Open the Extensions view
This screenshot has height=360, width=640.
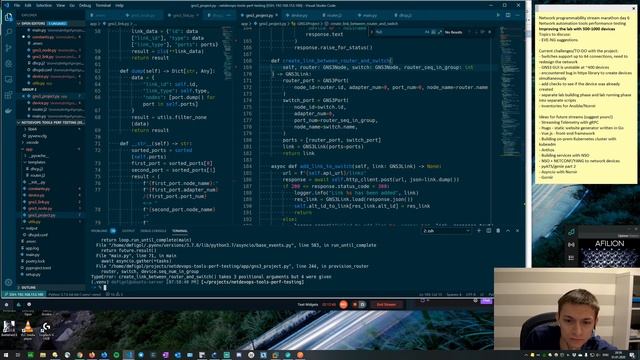click(9, 95)
